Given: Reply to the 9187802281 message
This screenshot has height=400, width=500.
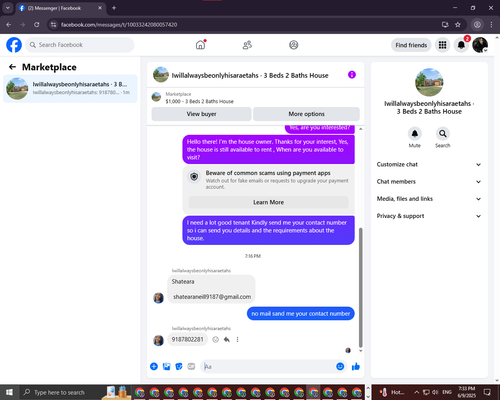Looking at the screenshot, I should 227,339.
